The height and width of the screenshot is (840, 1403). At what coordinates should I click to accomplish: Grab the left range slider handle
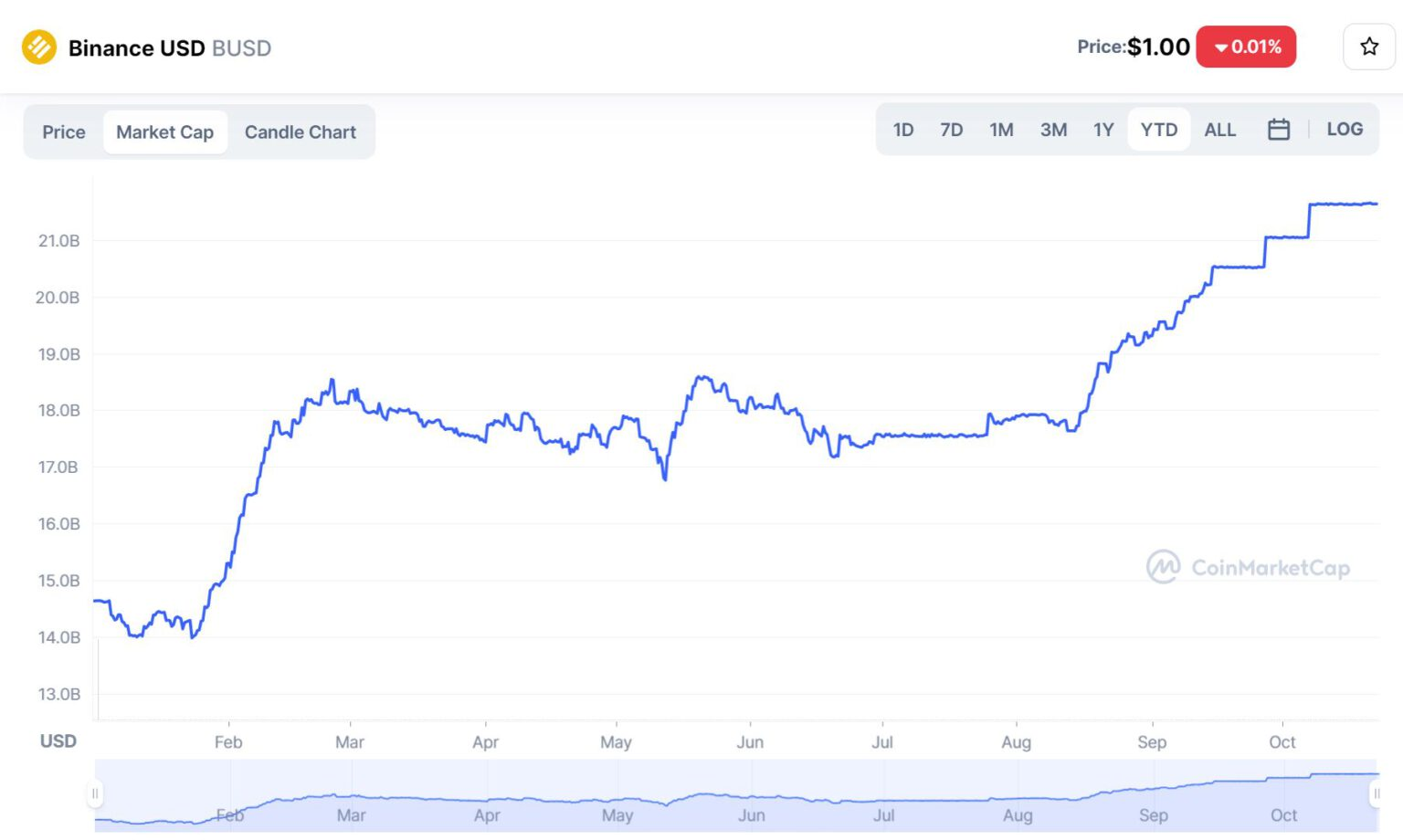click(95, 793)
